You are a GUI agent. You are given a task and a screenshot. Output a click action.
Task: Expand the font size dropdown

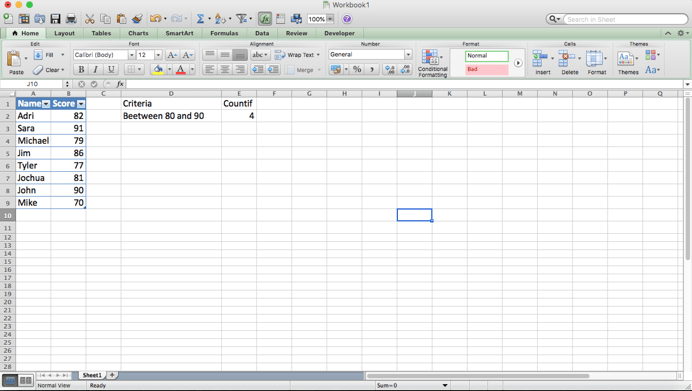coord(158,55)
